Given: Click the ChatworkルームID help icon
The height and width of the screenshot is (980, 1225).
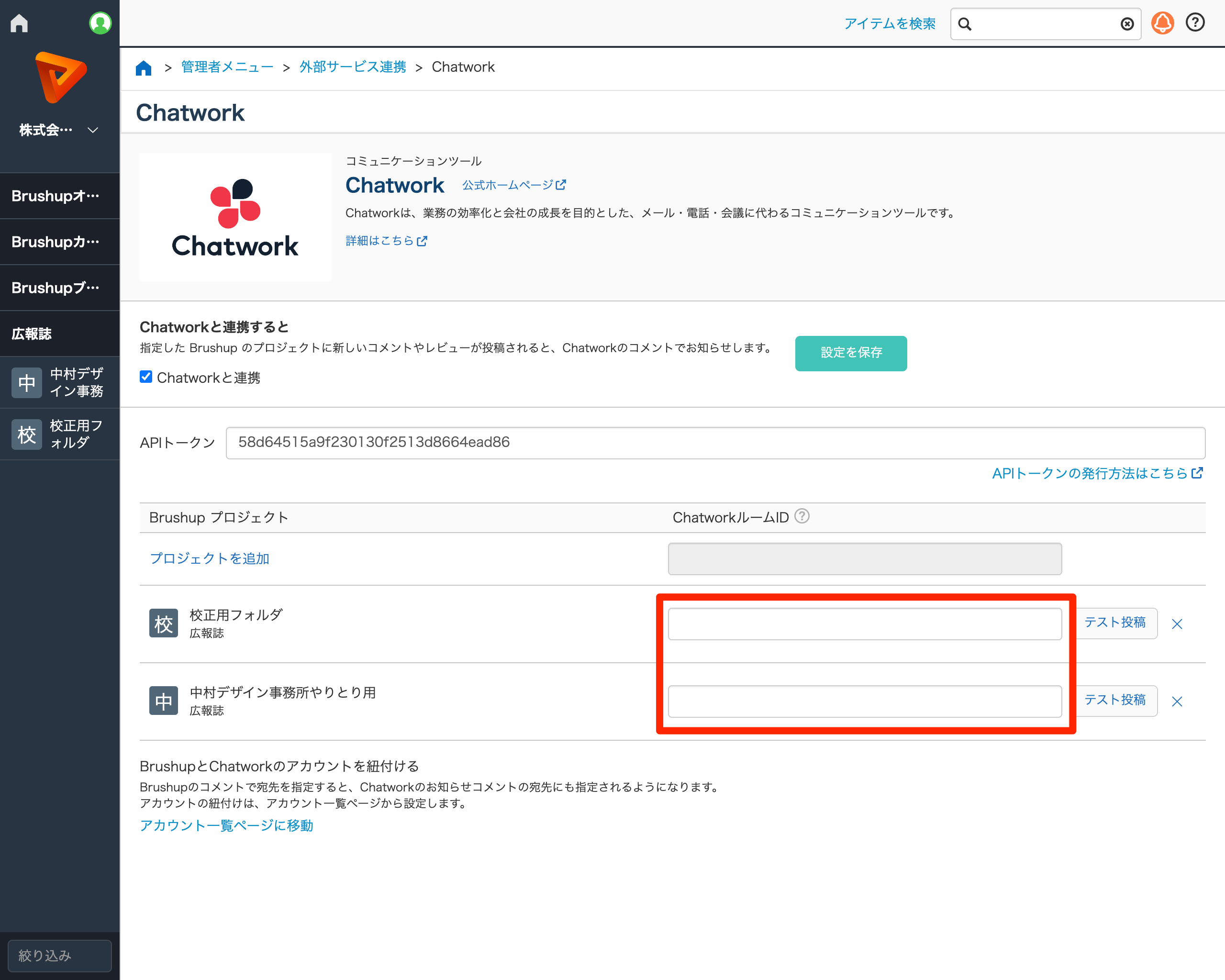Looking at the screenshot, I should [x=802, y=516].
